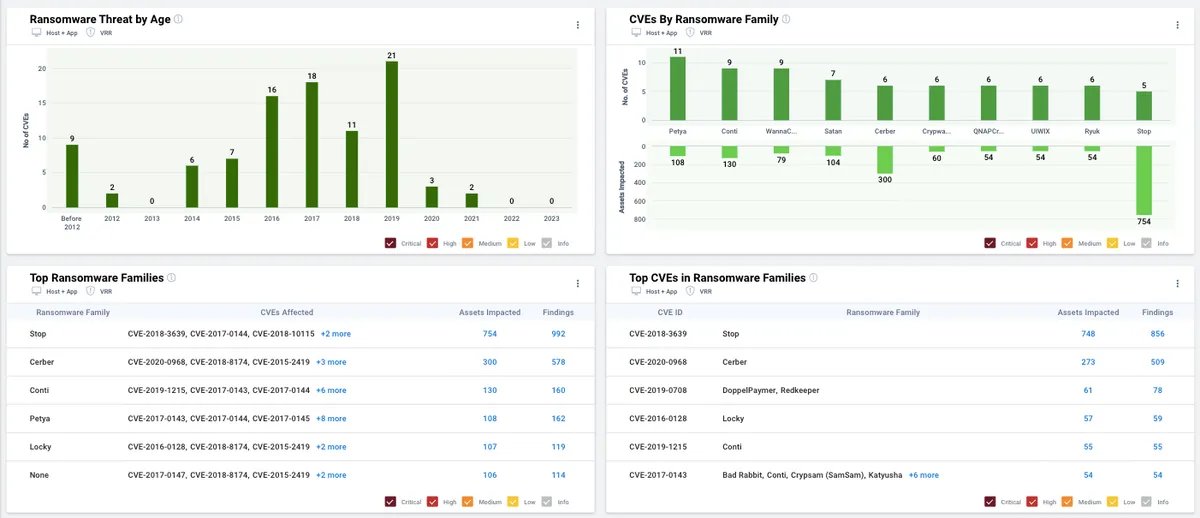1200x518 pixels.
Task: Open 748 assets impacted for CVE-2018-3639
Action: click(x=1088, y=334)
